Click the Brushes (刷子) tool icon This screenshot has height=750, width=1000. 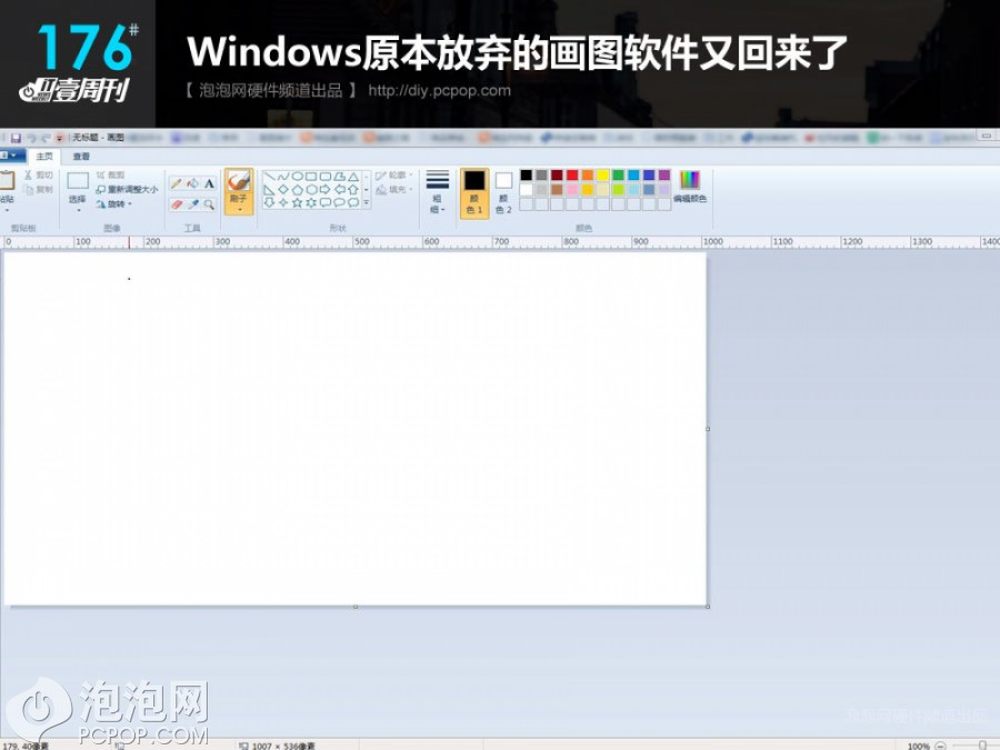click(x=239, y=181)
